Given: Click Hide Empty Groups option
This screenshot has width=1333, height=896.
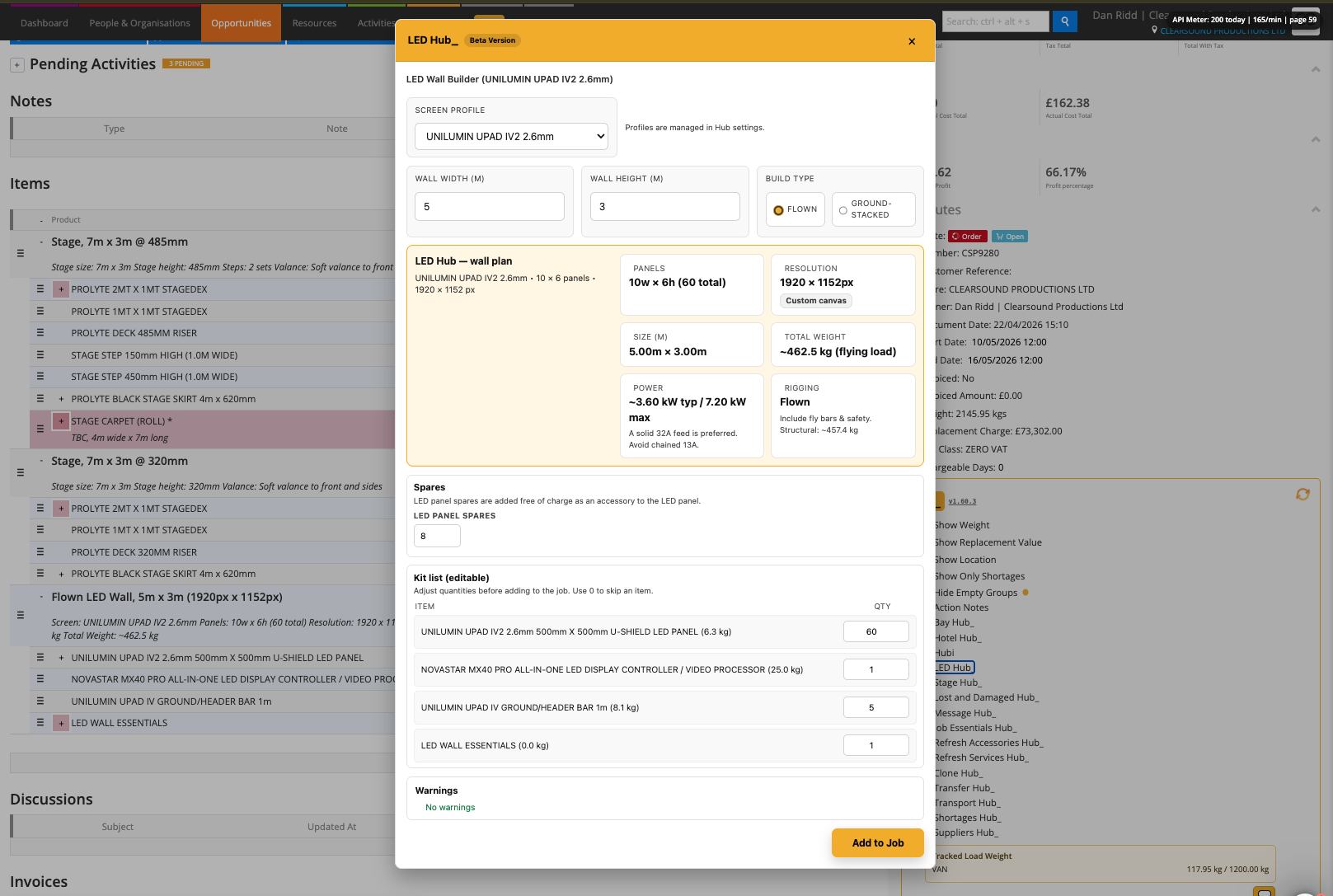Looking at the screenshot, I should [x=976, y=593].
